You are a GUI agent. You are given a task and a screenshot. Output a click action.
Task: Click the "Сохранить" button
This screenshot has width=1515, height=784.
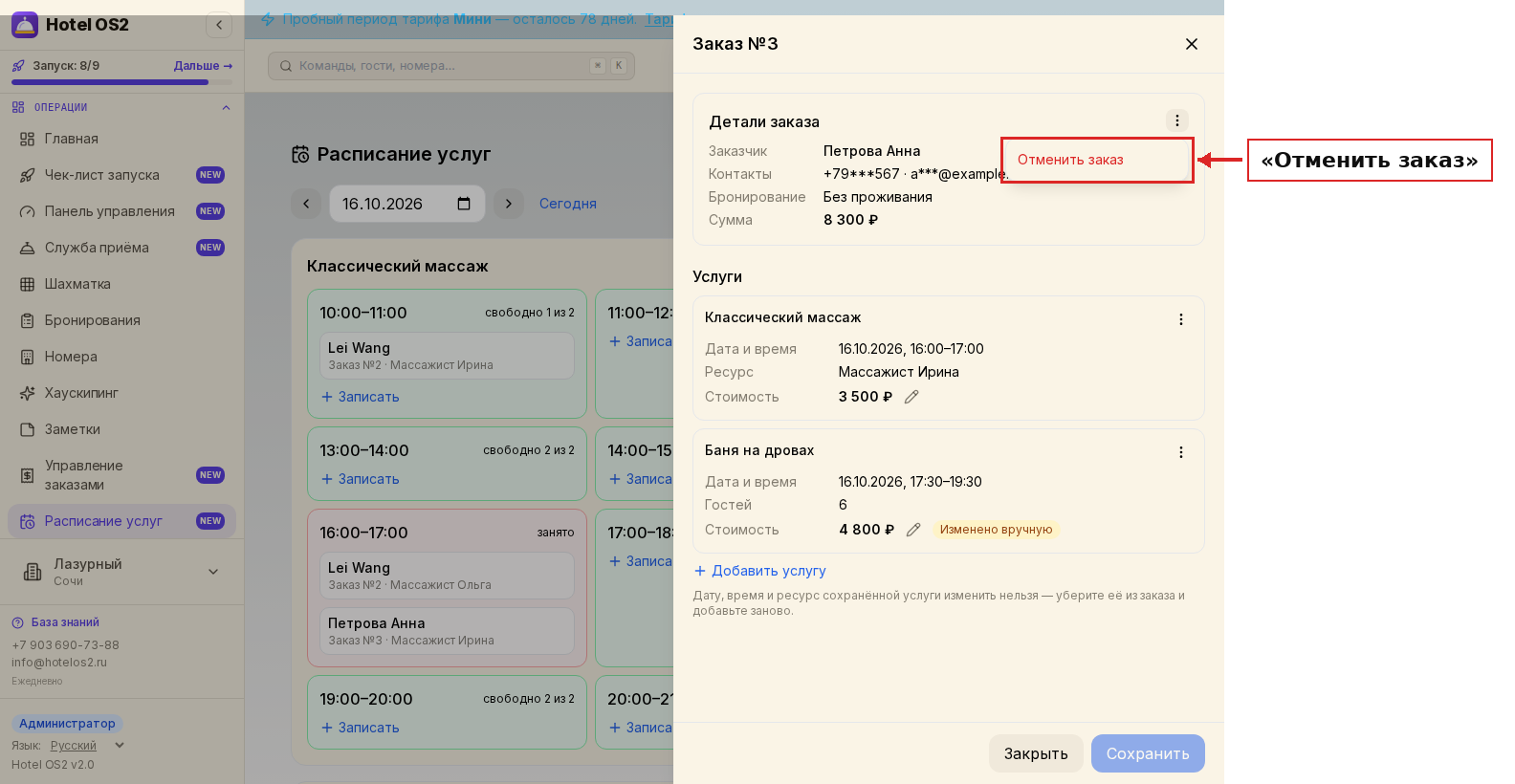pyautogui.click(x=1148, y=753)
